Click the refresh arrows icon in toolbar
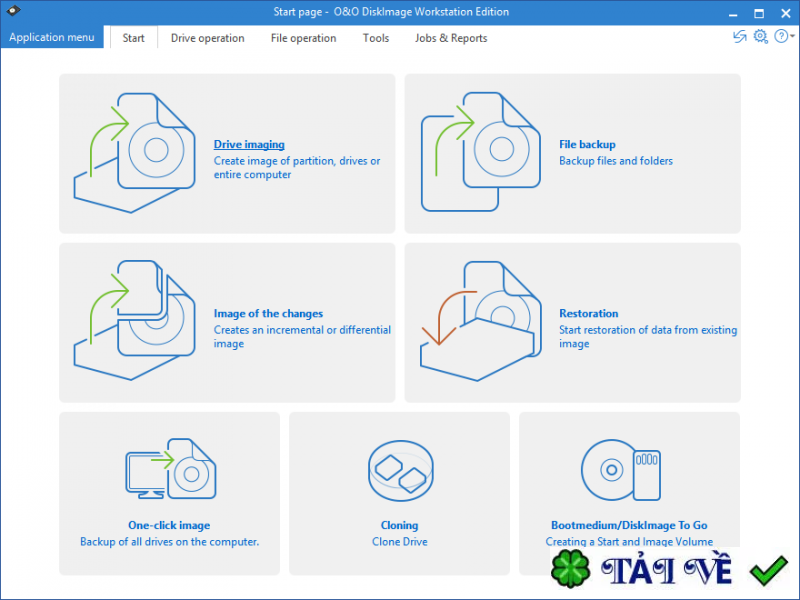The image size is (800, 600). (x=739, y=36)
